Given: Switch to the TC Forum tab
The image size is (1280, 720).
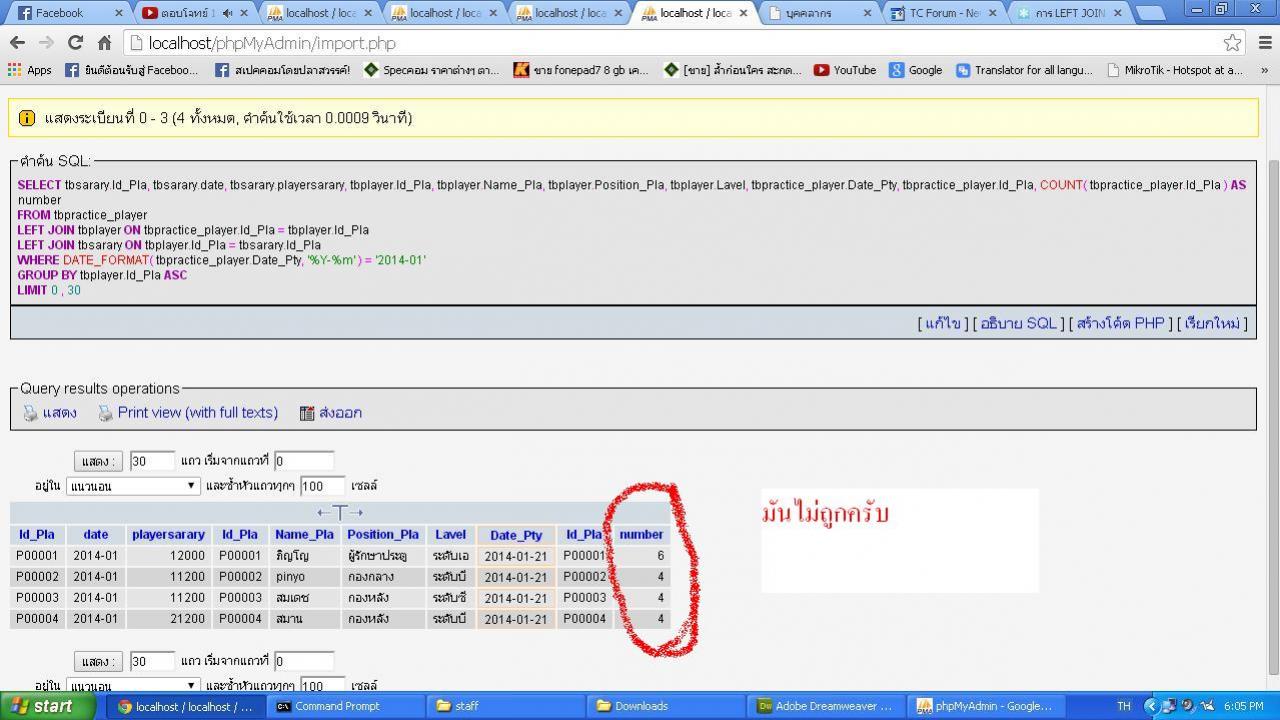Looking at the screenshot, I should pyautogui.click(x=941, y=13).
